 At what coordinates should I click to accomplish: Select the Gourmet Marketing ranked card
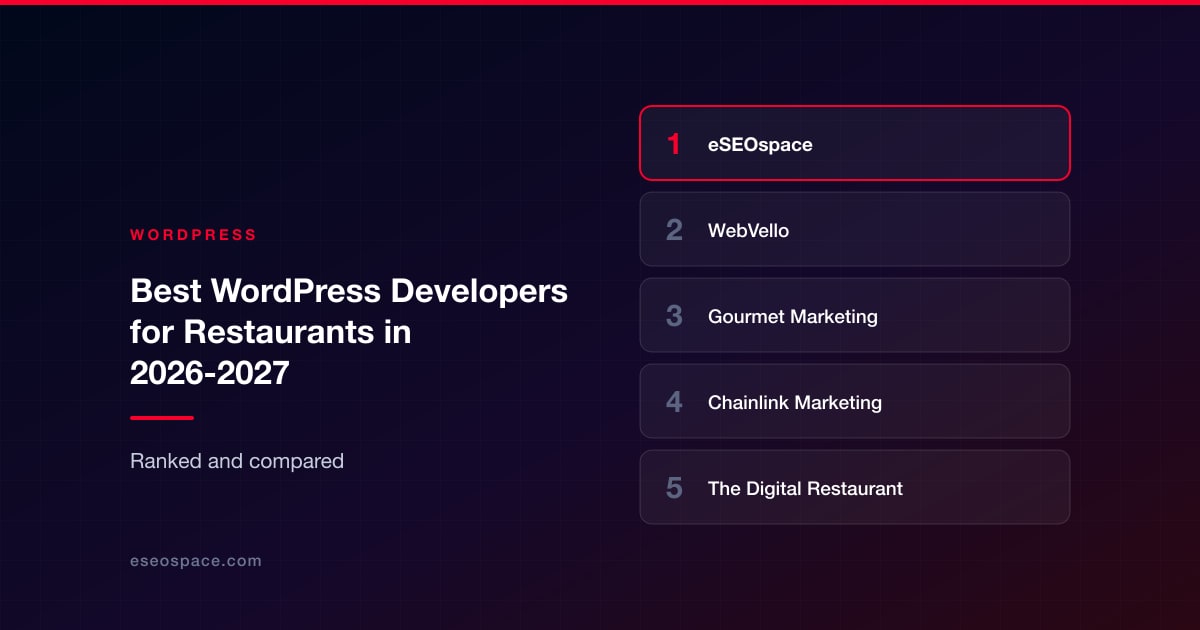(x=855, y=315)
